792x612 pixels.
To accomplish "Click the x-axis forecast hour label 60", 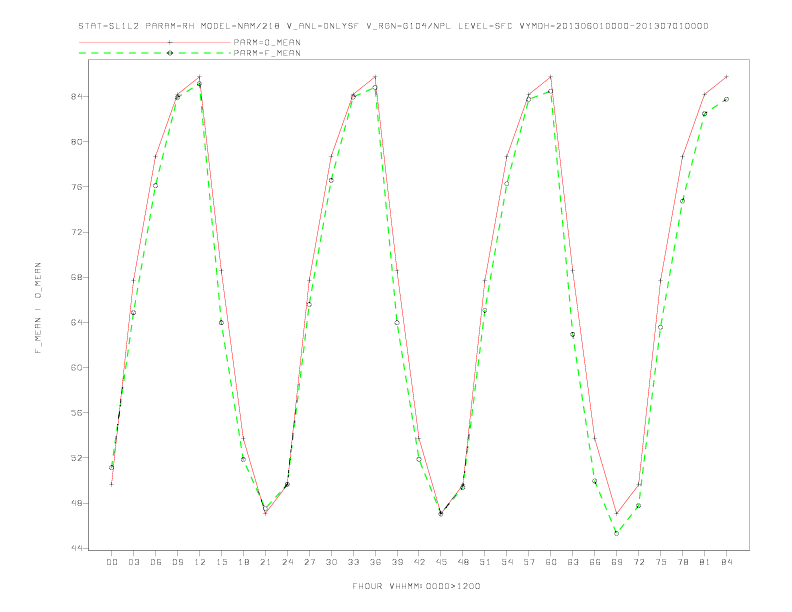I will (551, 562).
